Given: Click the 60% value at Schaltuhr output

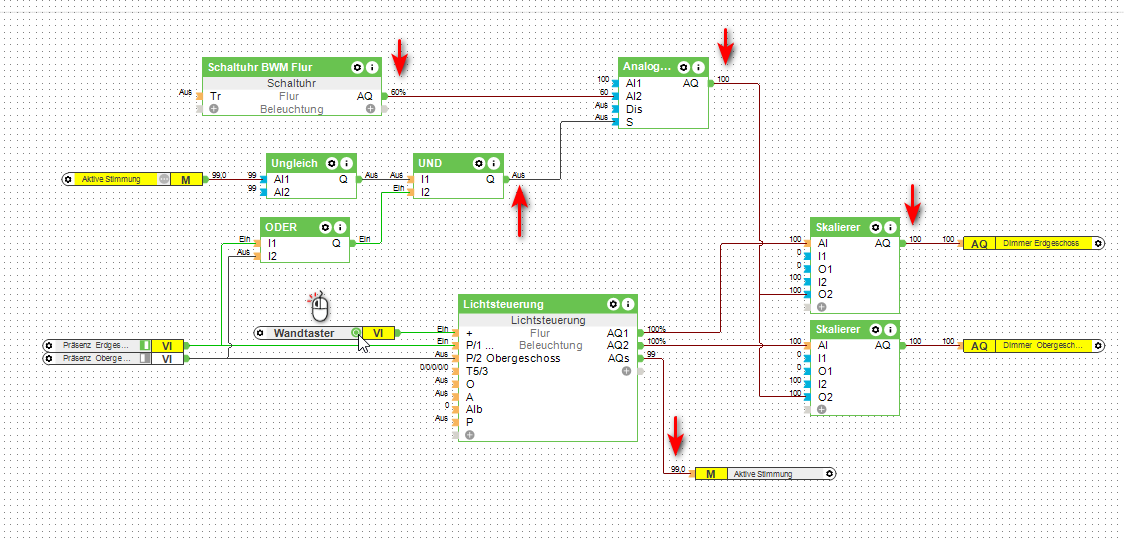Looking at the screenshot, I should (398, 92).
